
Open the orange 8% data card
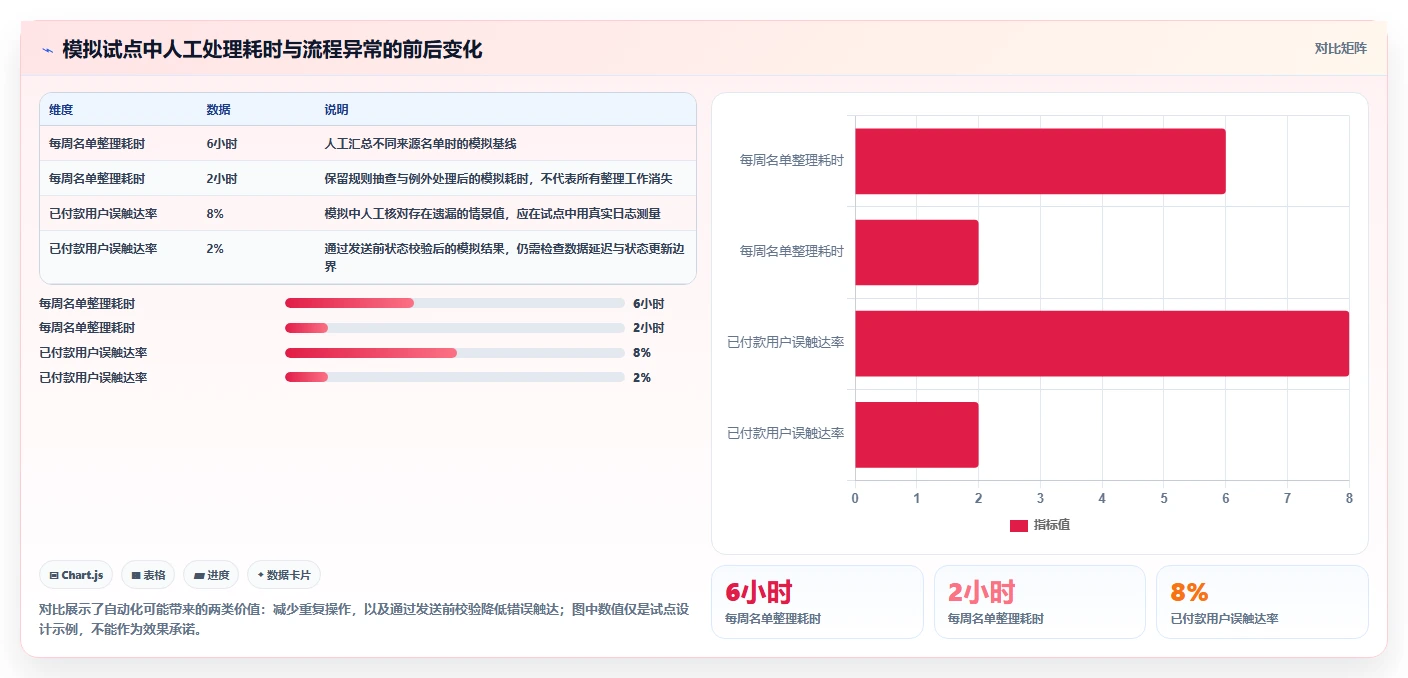(x=1262, y=602)
